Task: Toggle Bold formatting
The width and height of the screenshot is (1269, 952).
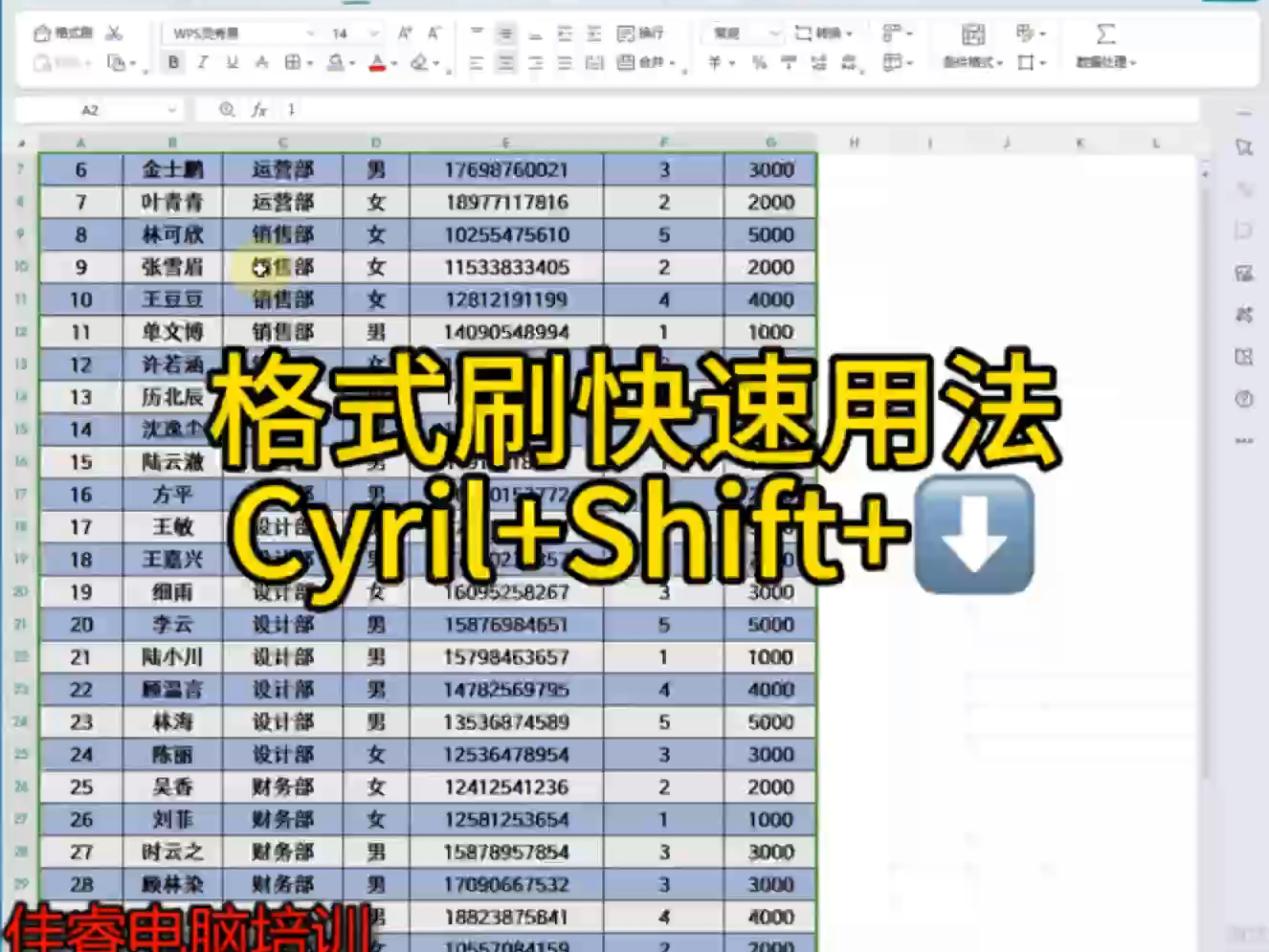Action: tap(173, 63)
